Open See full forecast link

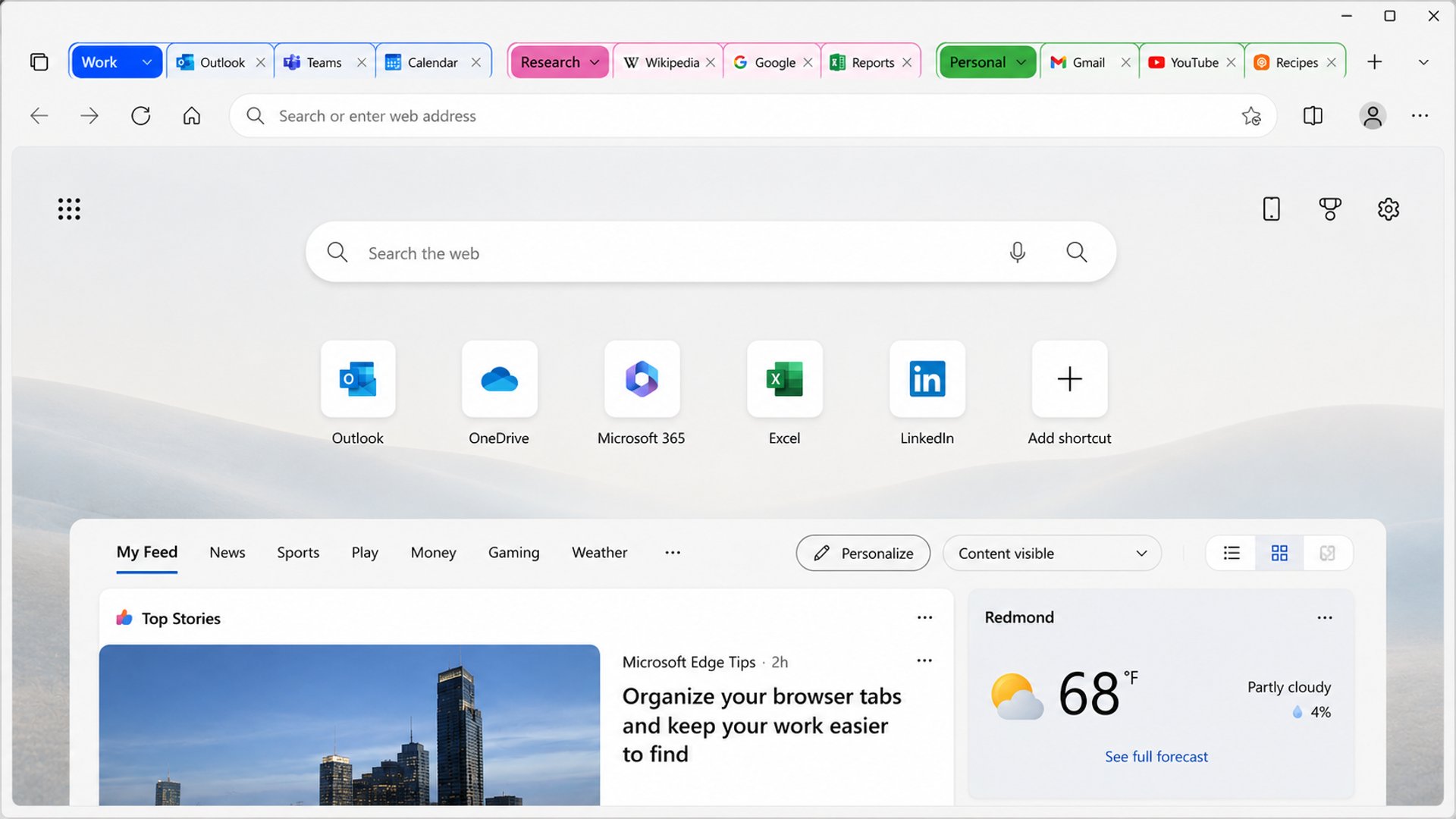(x=1156, y=757)
